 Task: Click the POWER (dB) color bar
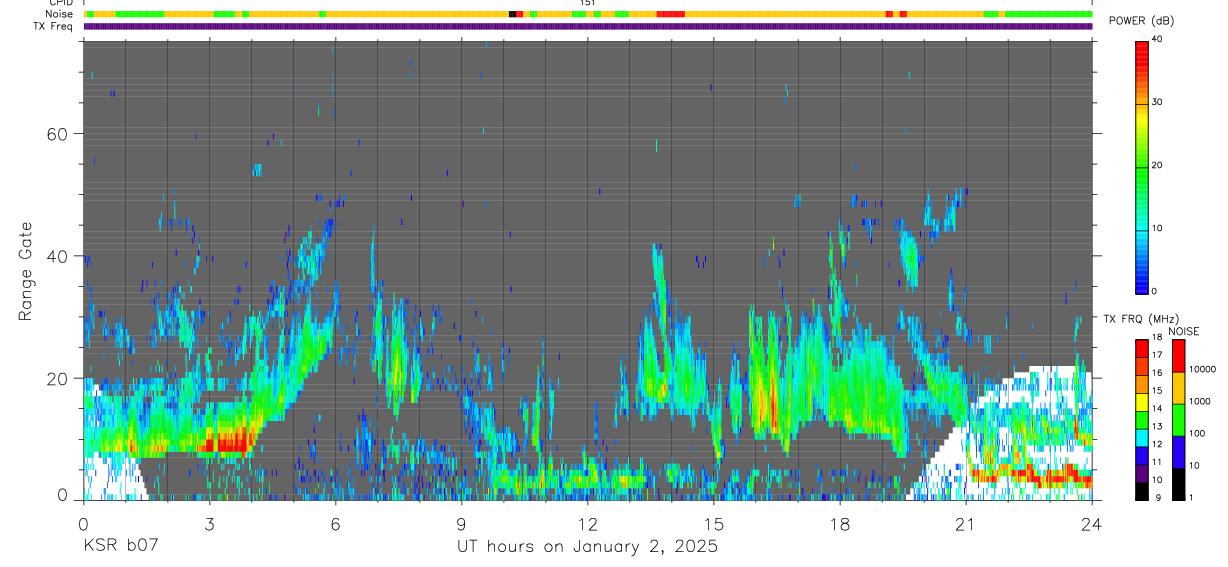(x=1142, y=166)
